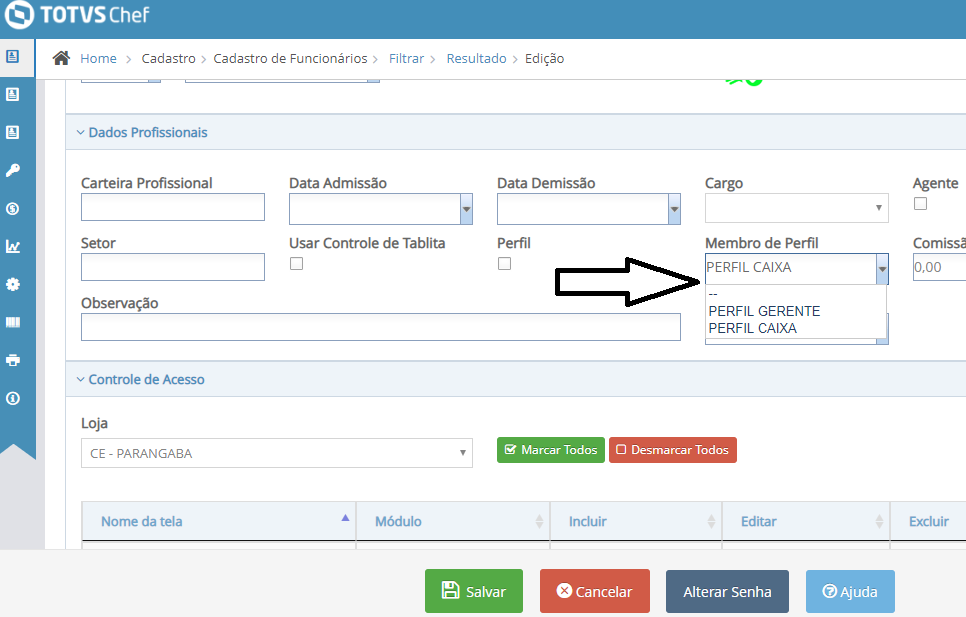
Task: Open Ajuda help button
Action: coord(850,591)
